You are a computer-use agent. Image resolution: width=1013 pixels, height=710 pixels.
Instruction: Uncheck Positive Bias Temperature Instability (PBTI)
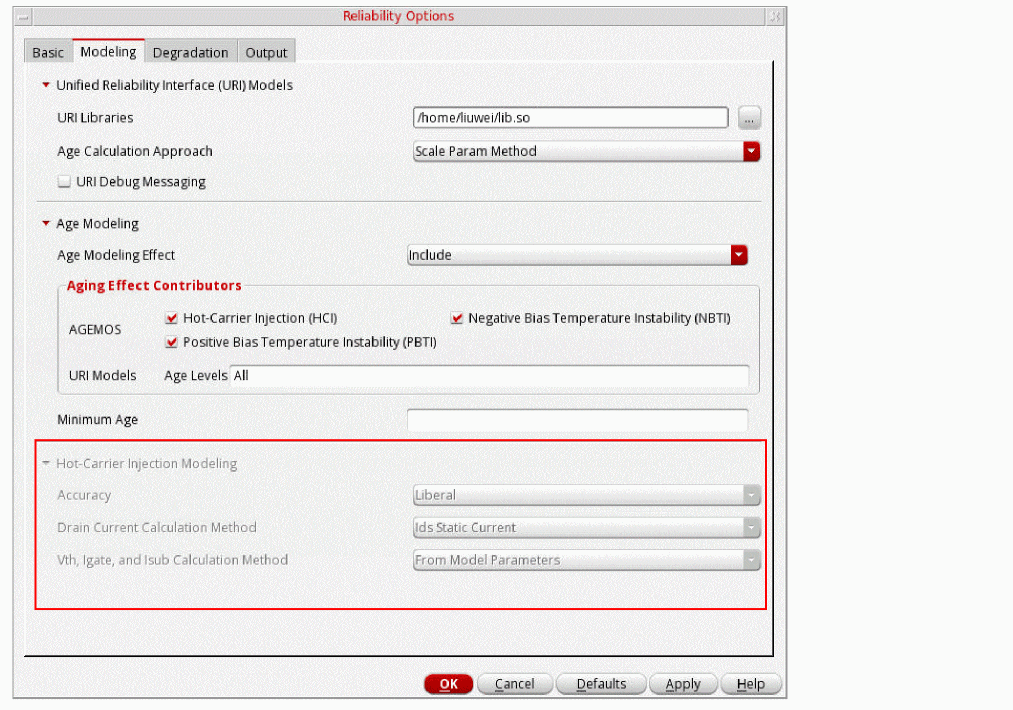171,342
